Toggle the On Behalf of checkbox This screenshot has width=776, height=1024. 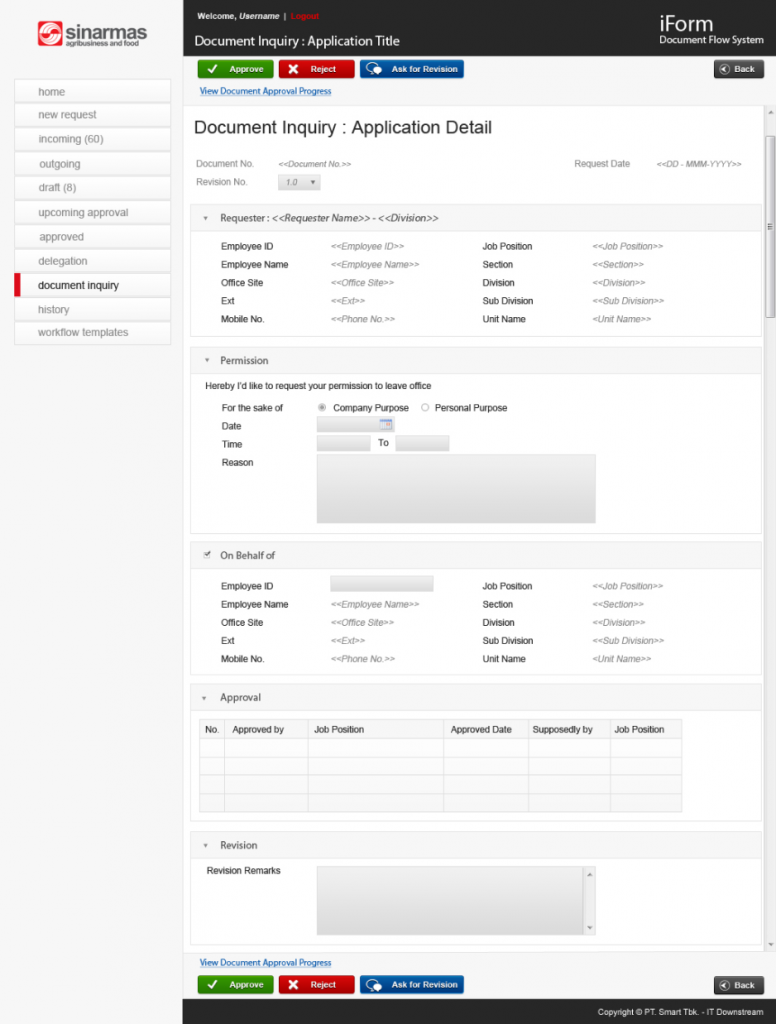tap(207, 554)
